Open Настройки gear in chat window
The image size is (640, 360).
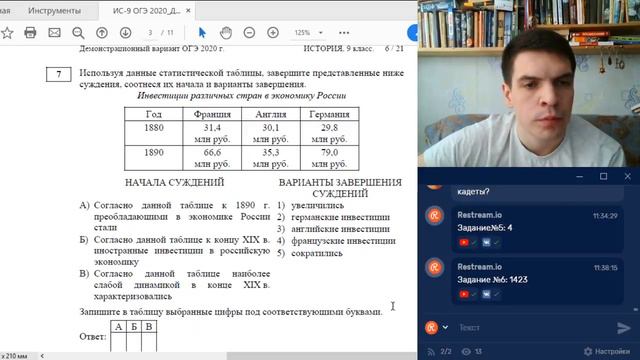coord(607,351)
